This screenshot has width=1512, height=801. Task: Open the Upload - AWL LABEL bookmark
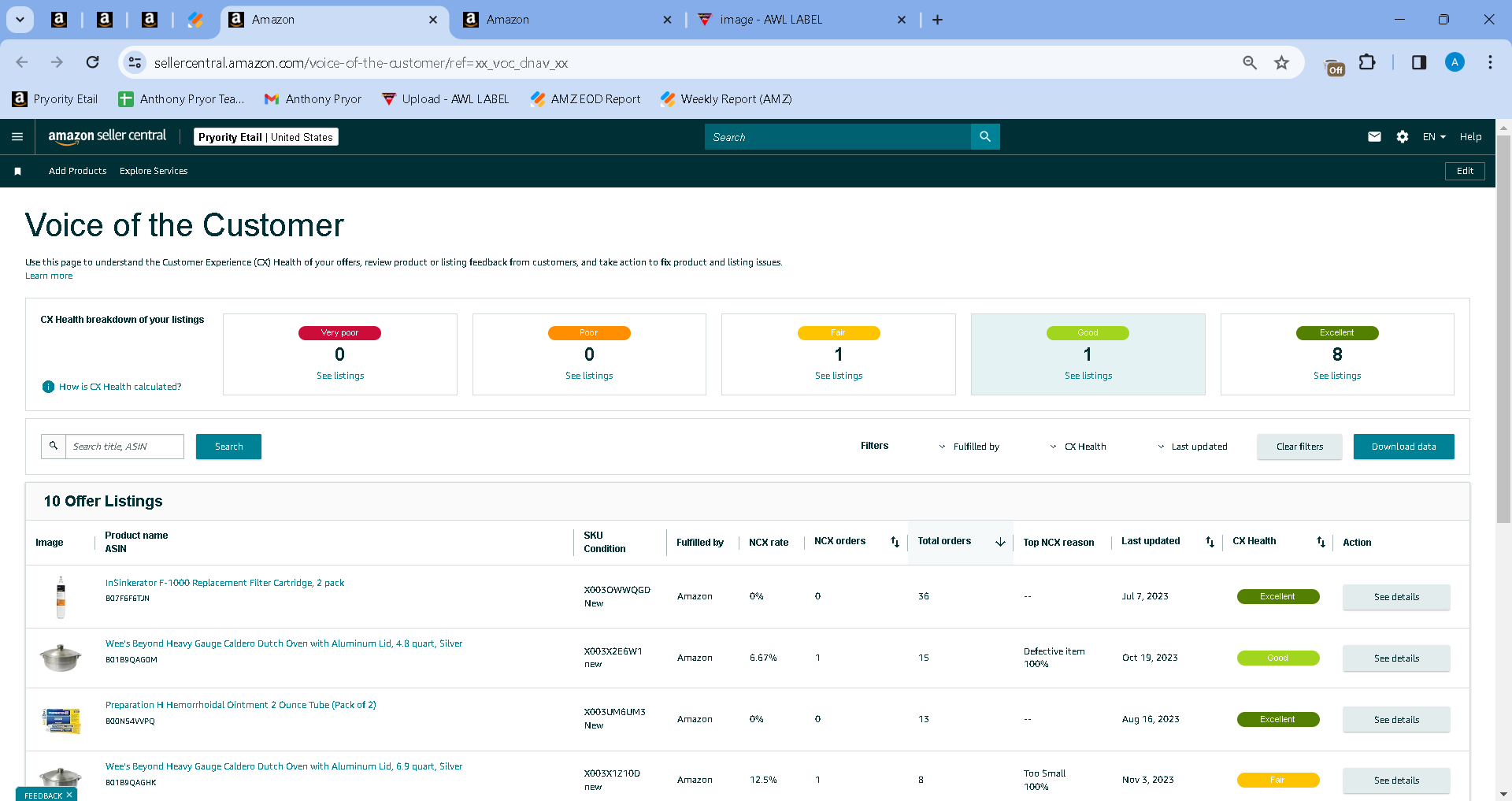pyautogui.click(x=445, y=99)
